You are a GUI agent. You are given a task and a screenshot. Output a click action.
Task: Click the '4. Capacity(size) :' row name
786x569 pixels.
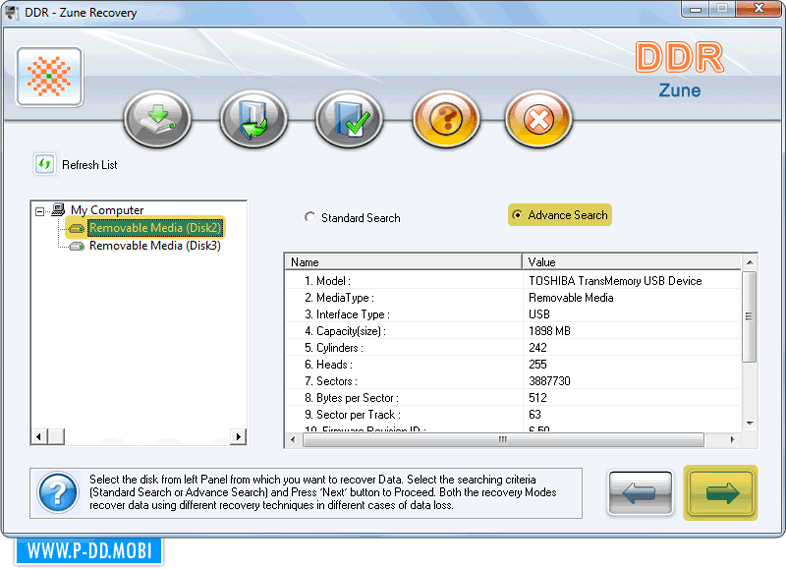point(345,331)
